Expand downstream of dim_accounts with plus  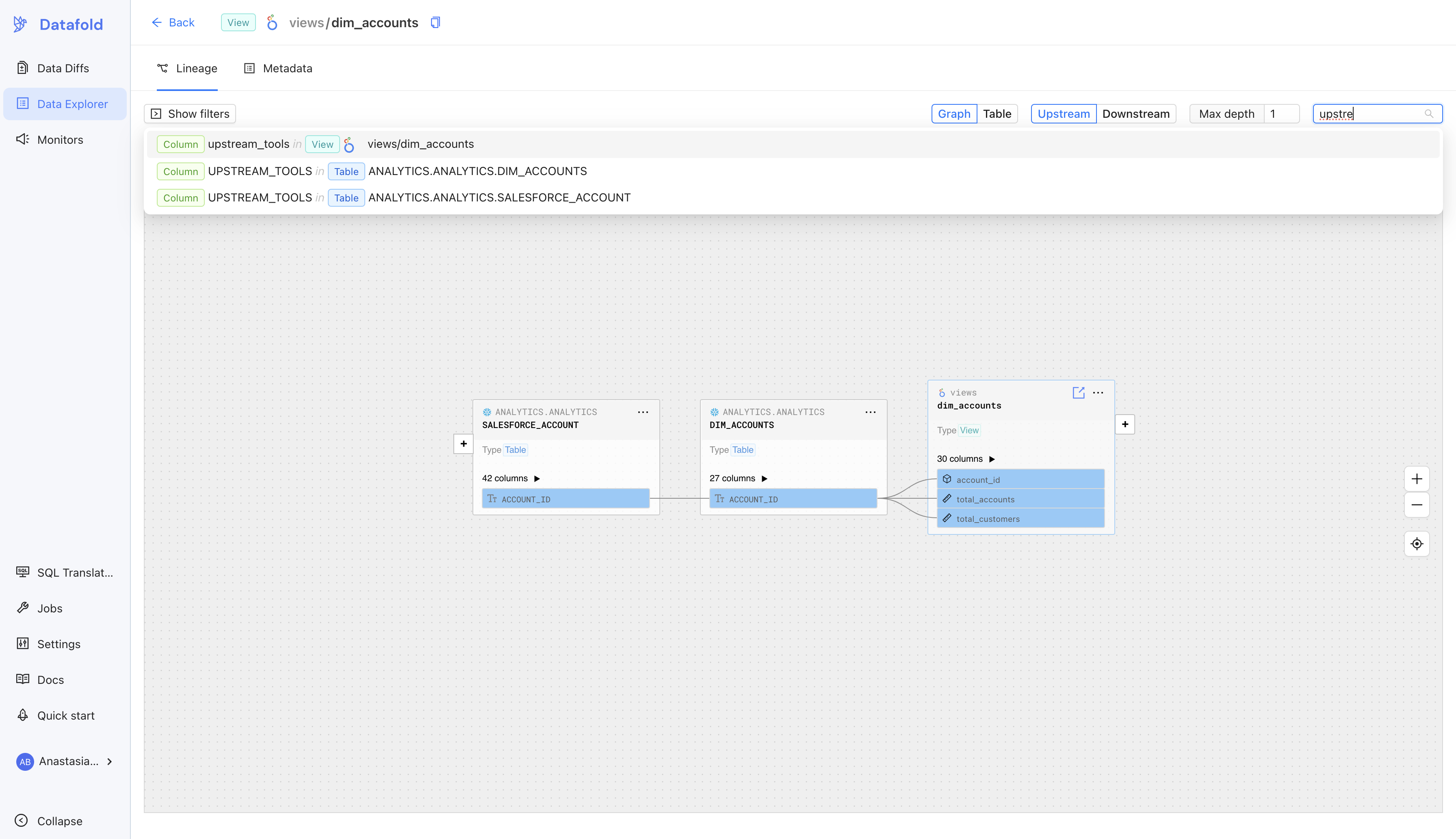(1124, 424)
